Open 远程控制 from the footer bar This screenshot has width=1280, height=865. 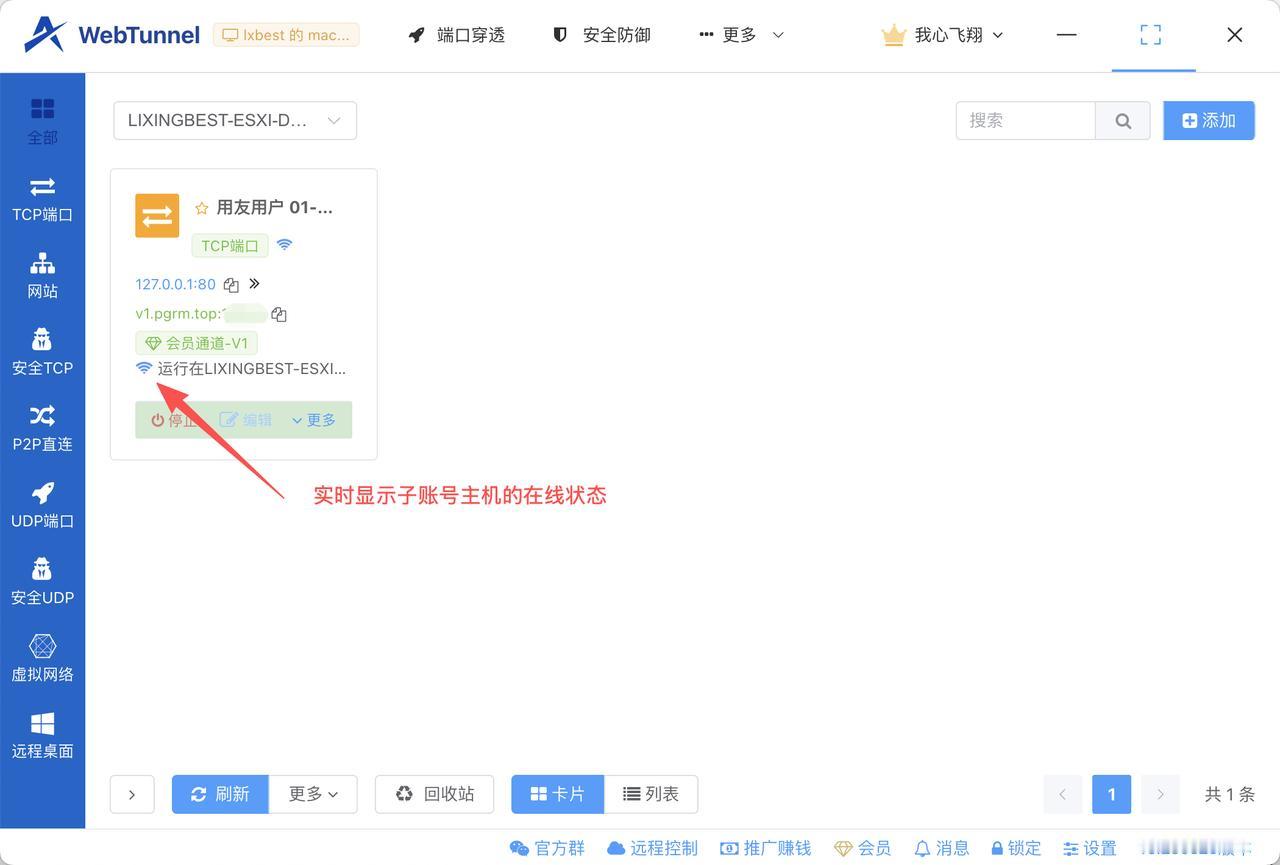[x=652, y=848]
